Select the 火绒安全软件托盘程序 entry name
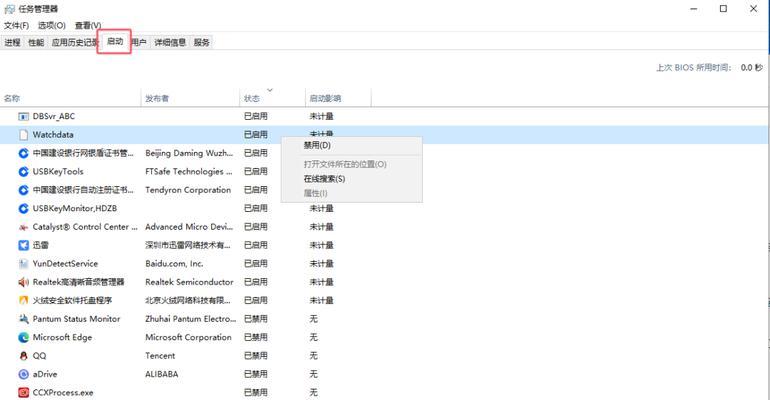 click(x=72, y=300)
